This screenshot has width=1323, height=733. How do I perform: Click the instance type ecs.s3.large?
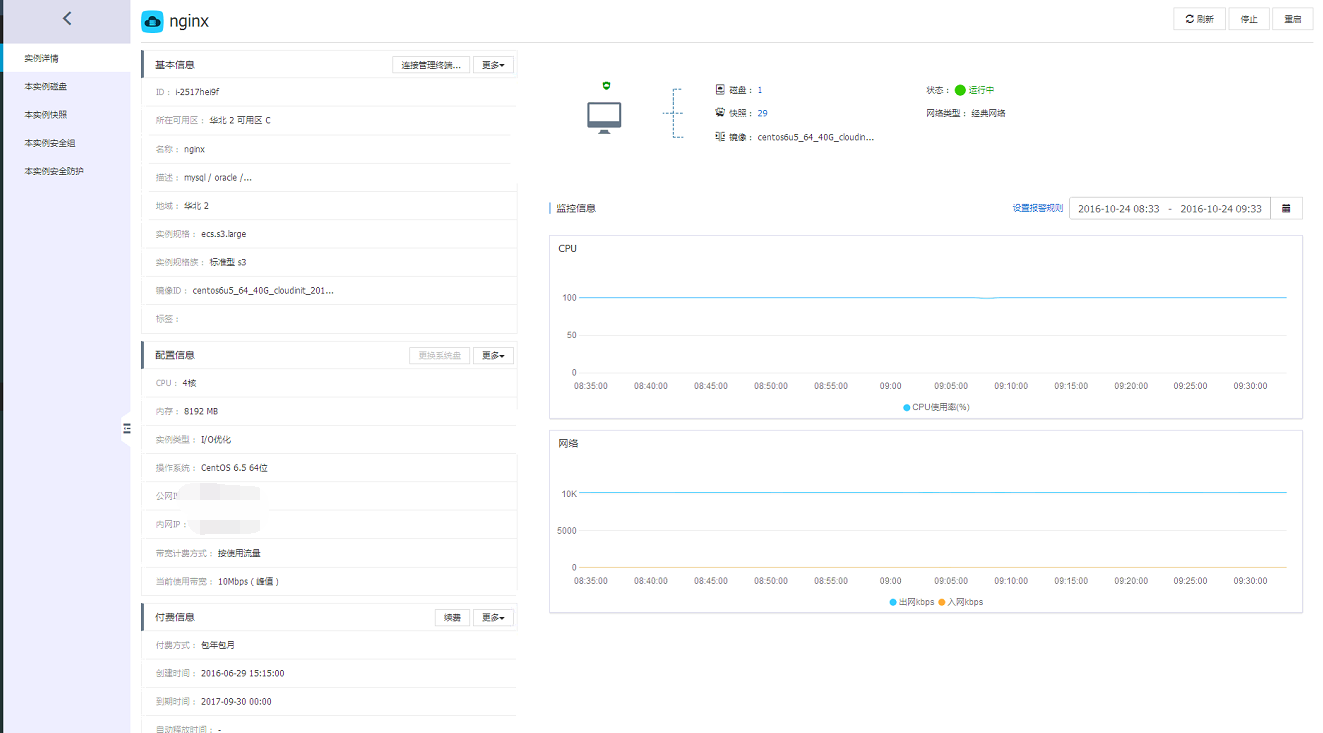point(223,234)
